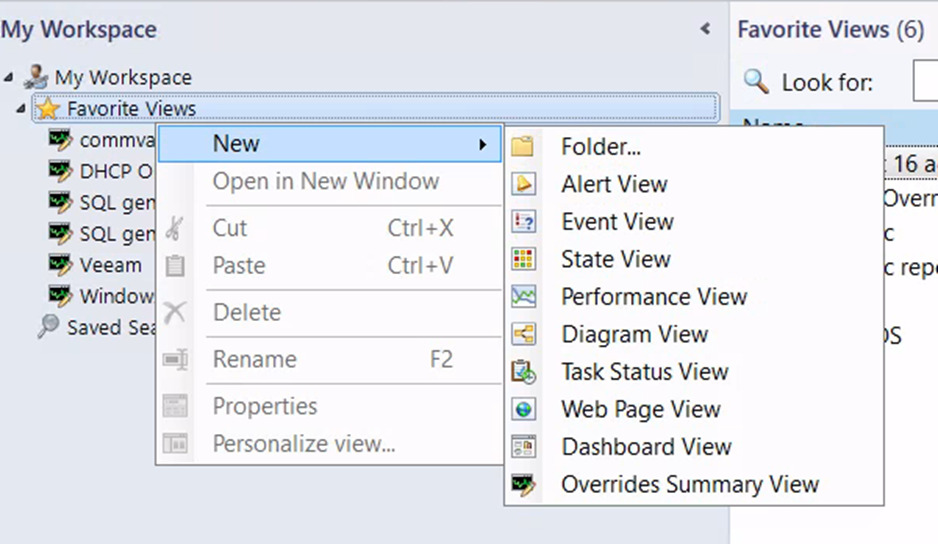Collapse the Favorite Views tree arrow

(21, 108)
